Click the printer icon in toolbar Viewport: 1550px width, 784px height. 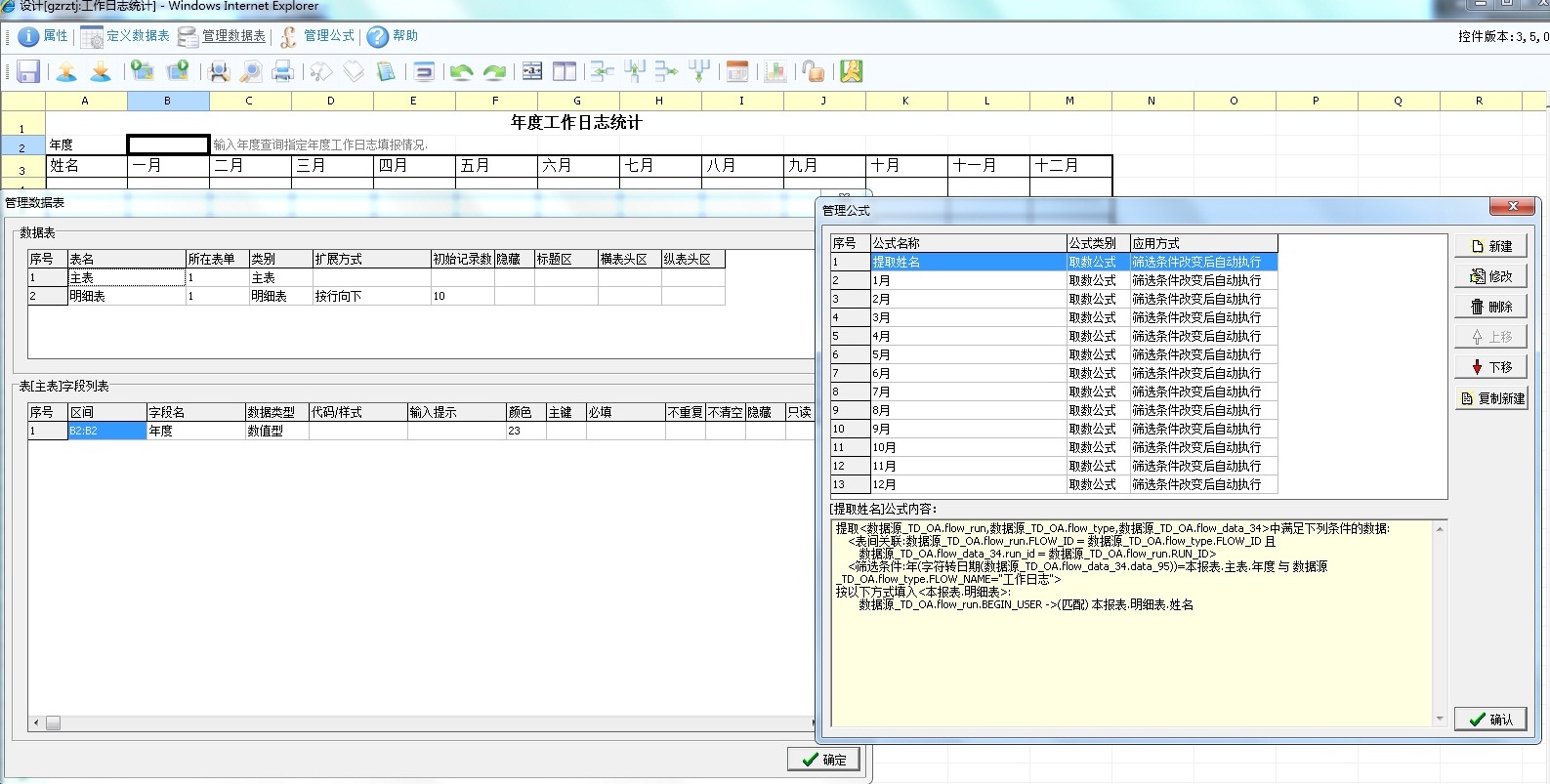point(282,71)
